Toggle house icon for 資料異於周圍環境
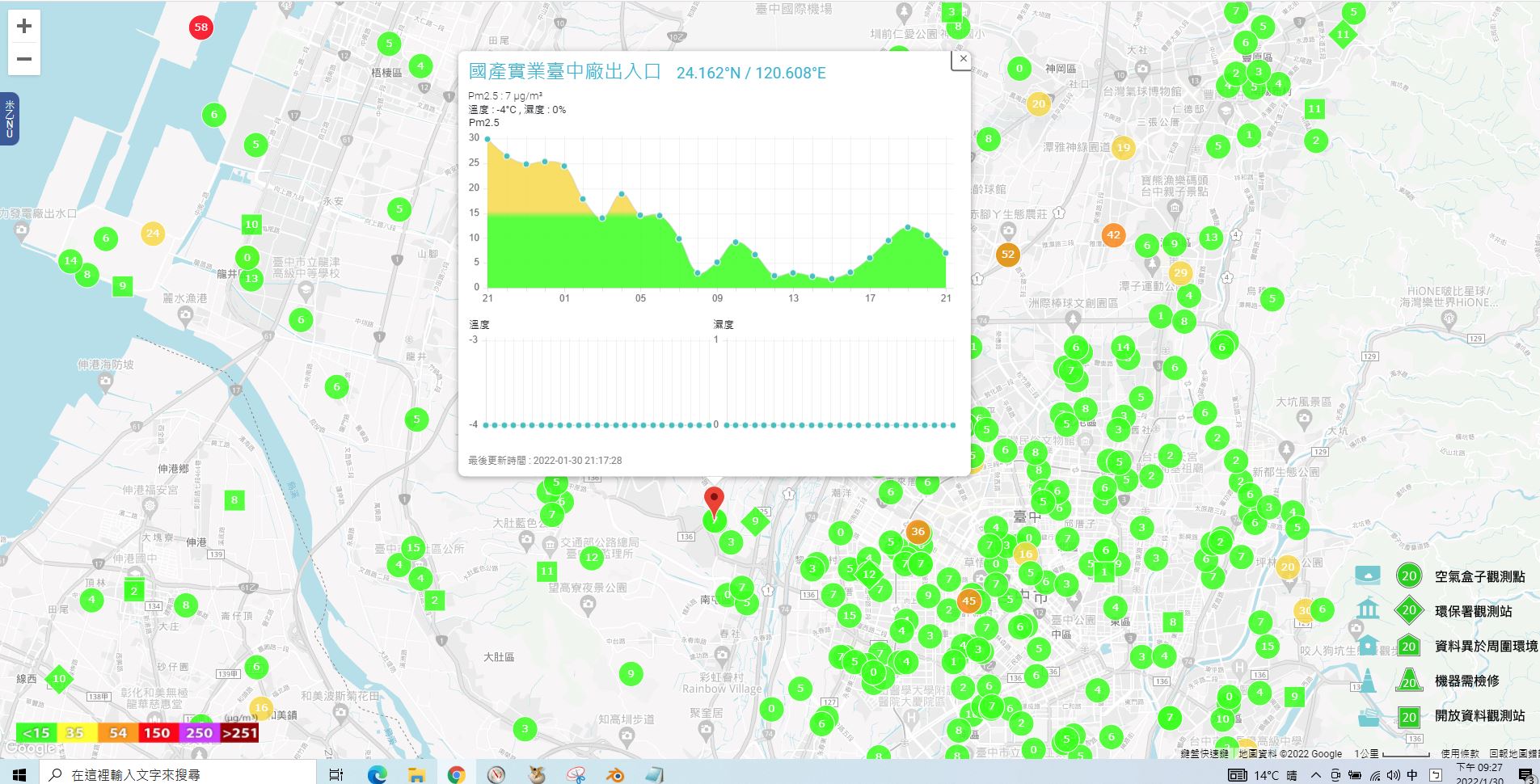This screenshot has width=1540, height=784. coord(1368,645)
